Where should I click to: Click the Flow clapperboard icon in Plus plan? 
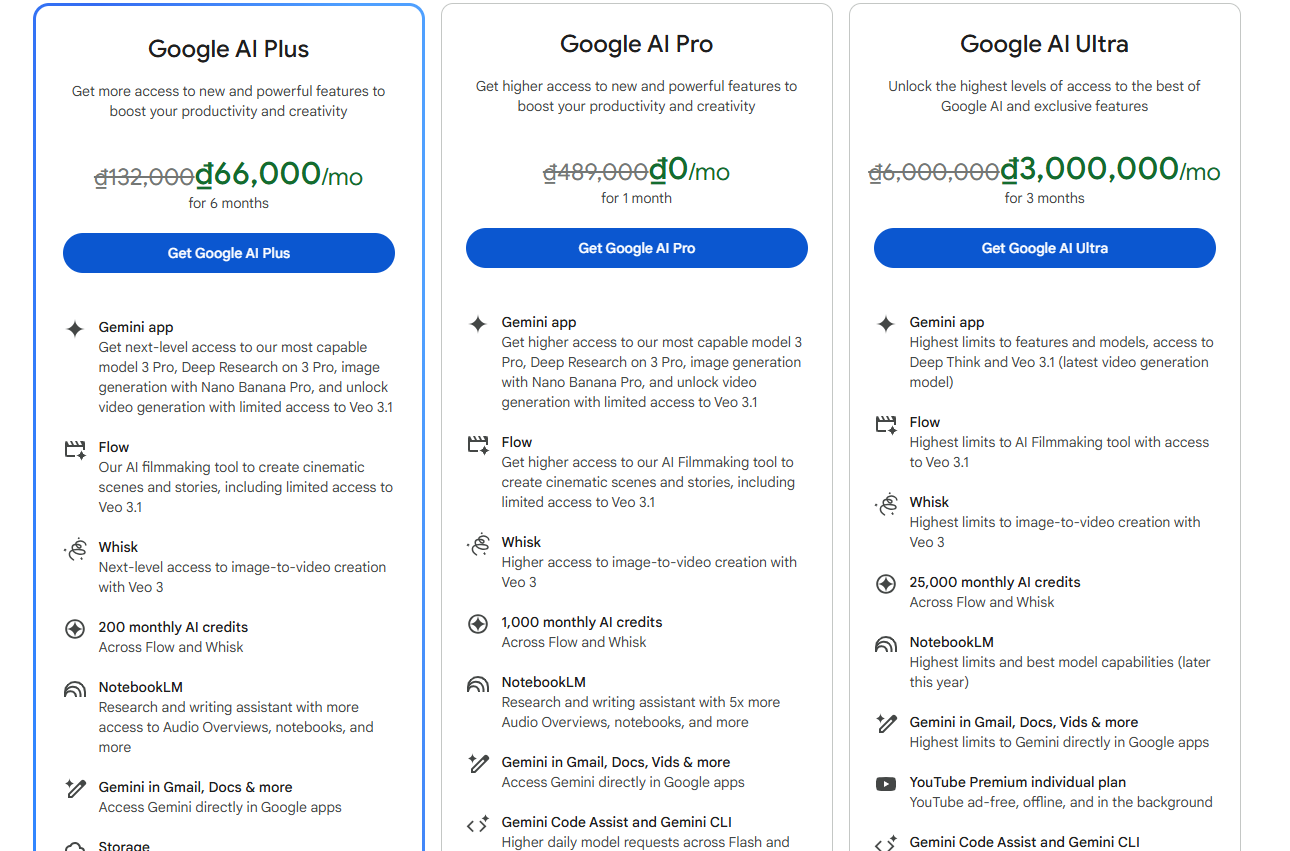point(75,449)
